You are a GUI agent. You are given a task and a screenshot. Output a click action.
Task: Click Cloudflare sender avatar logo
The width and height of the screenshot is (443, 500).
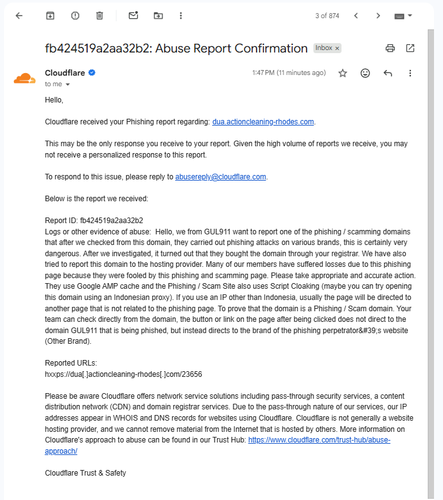(x=25, y=78)
